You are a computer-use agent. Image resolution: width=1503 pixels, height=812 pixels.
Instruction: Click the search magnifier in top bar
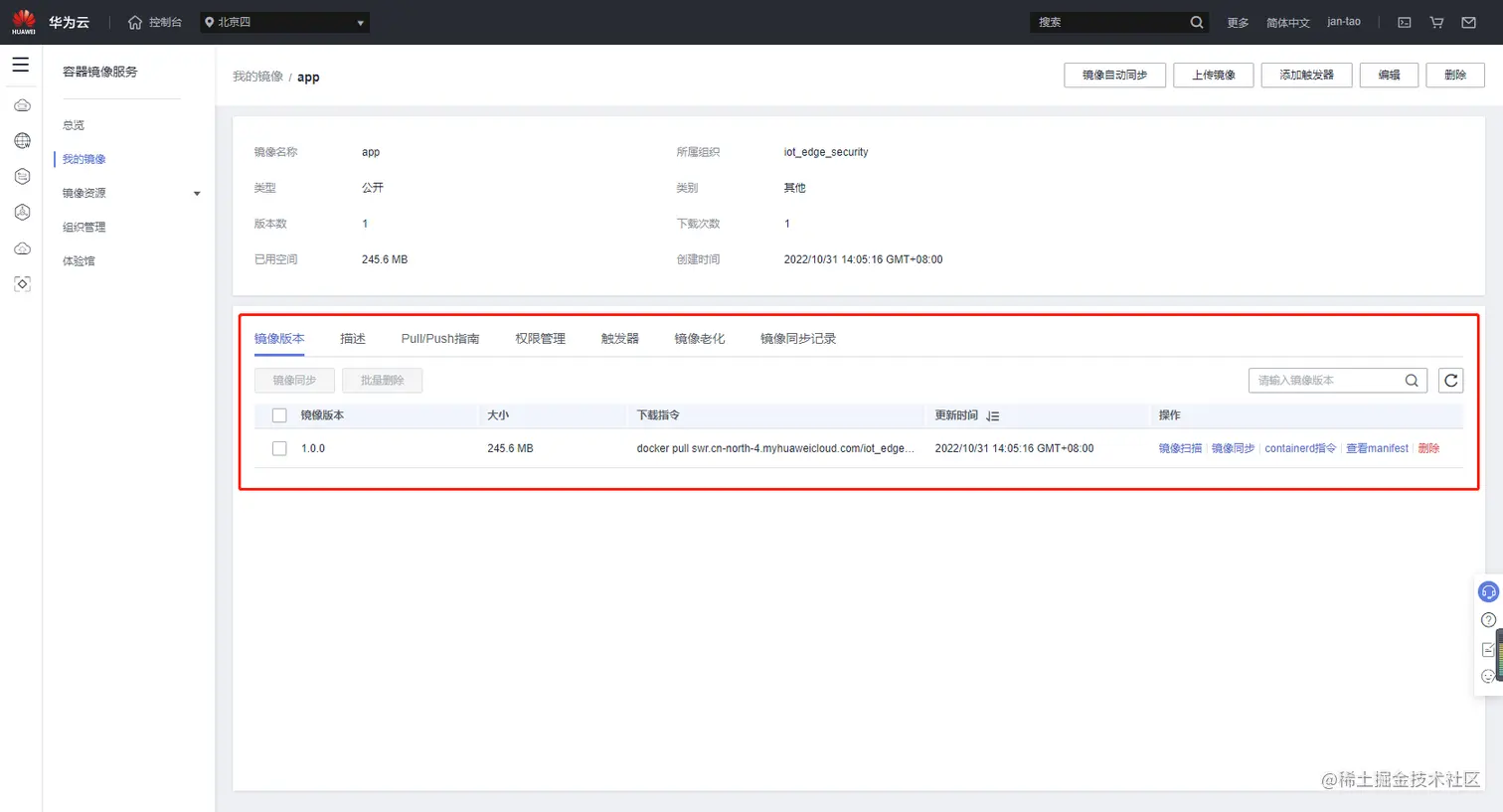[x=1197, y=22]
